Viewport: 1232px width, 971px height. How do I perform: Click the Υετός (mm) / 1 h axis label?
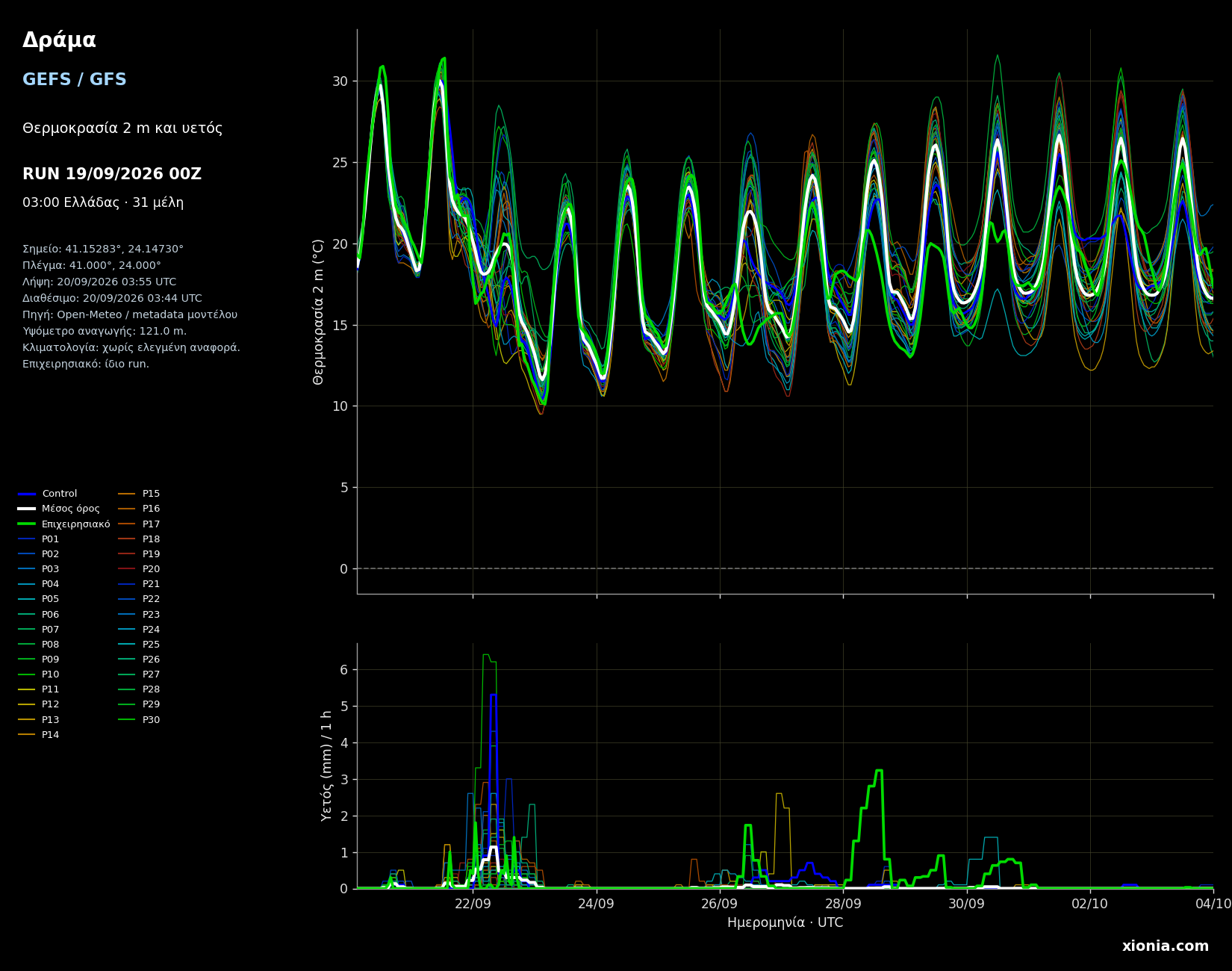pyautogui.click(x=326, y=766)
